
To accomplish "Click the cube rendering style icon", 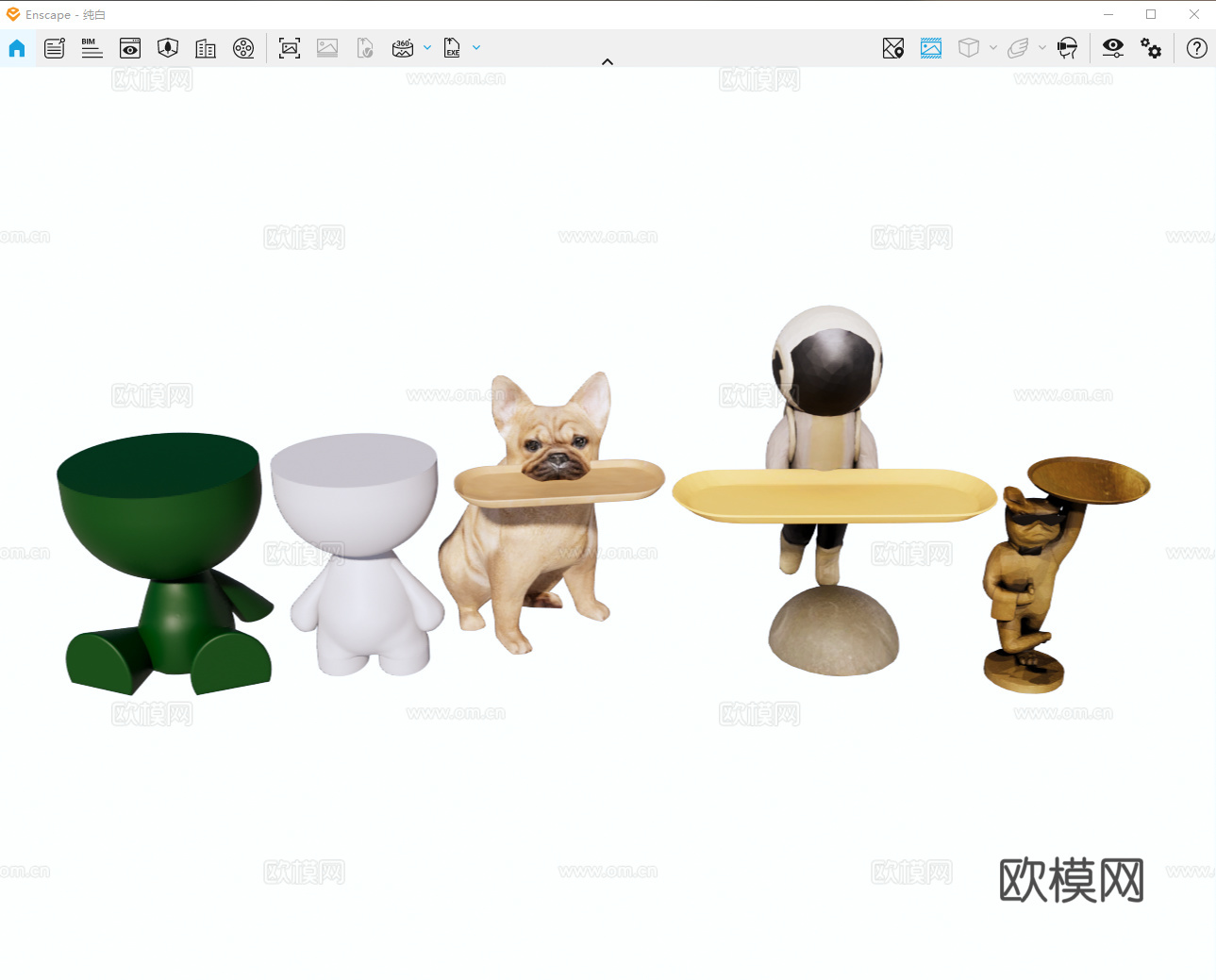I will click(969, 48).
